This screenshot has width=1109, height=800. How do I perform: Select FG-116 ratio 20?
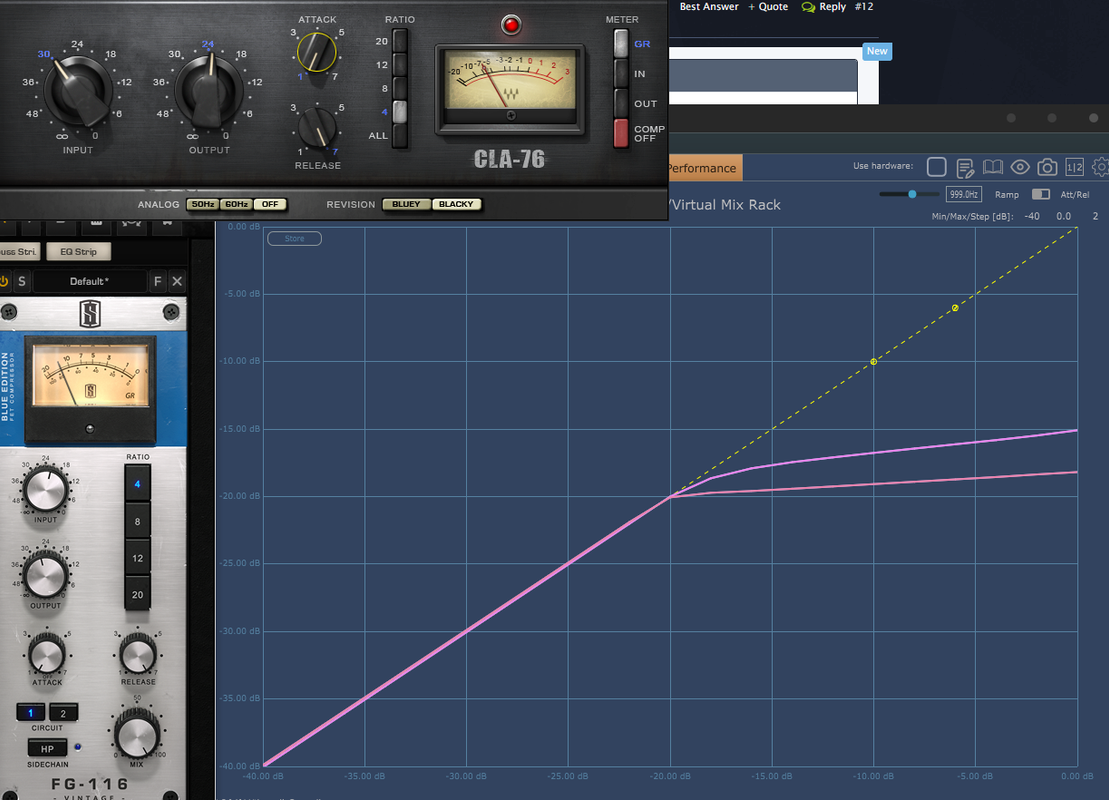coord(137,595)
